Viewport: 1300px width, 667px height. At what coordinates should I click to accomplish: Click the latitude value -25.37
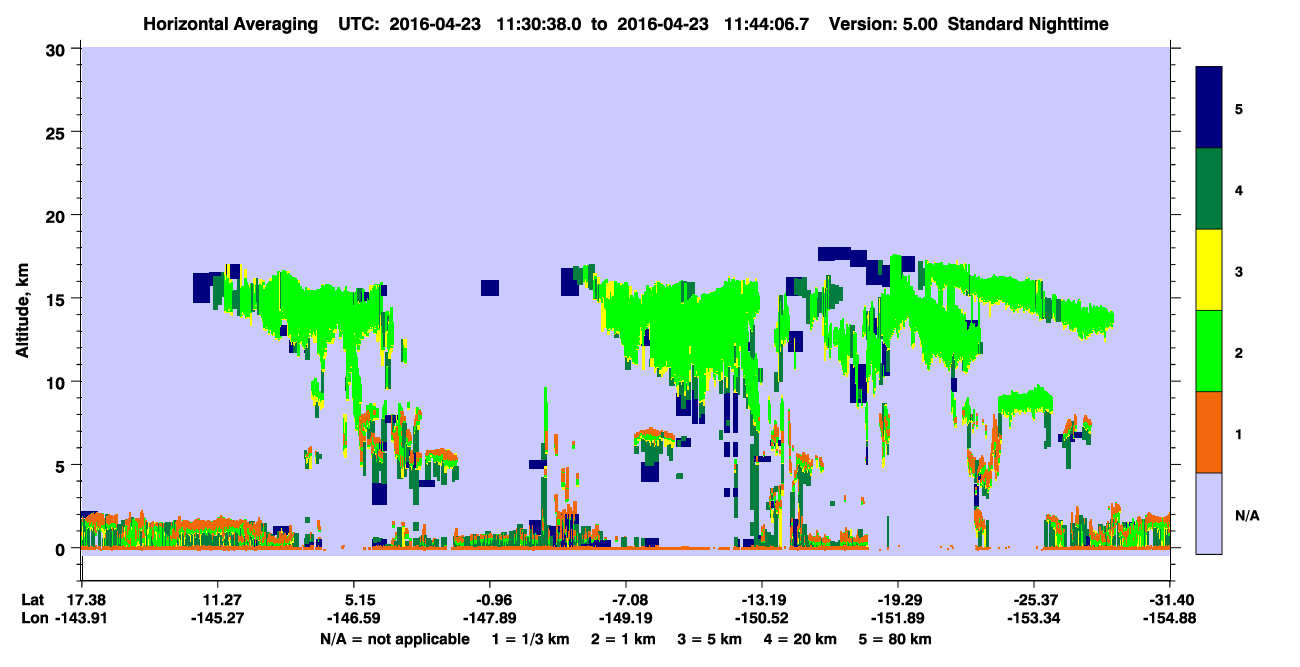point(1034,600)
